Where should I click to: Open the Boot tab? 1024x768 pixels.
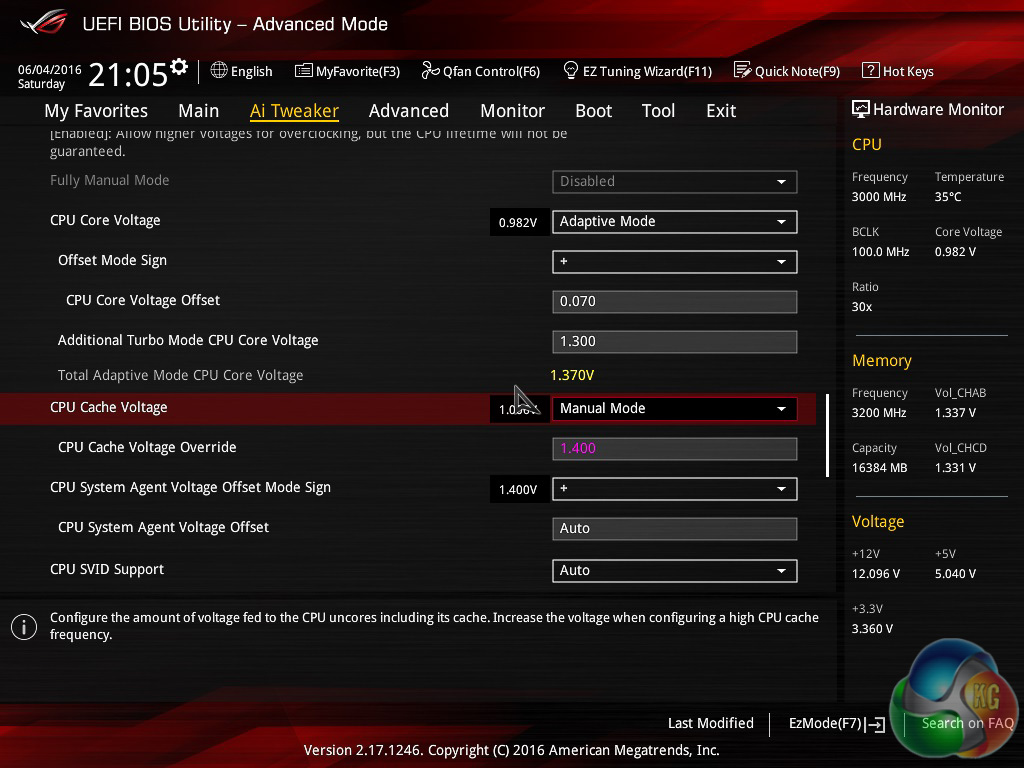(594, 111)
